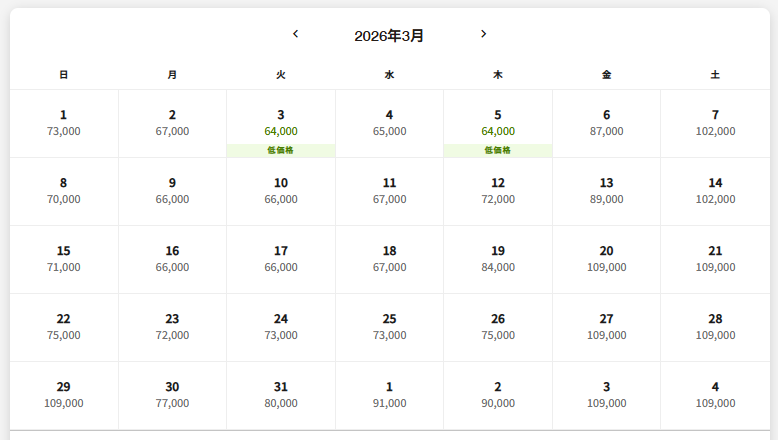Viewport: 778px width, 440px height.
Task: Pick March 16 date cell
Action: 172,259
